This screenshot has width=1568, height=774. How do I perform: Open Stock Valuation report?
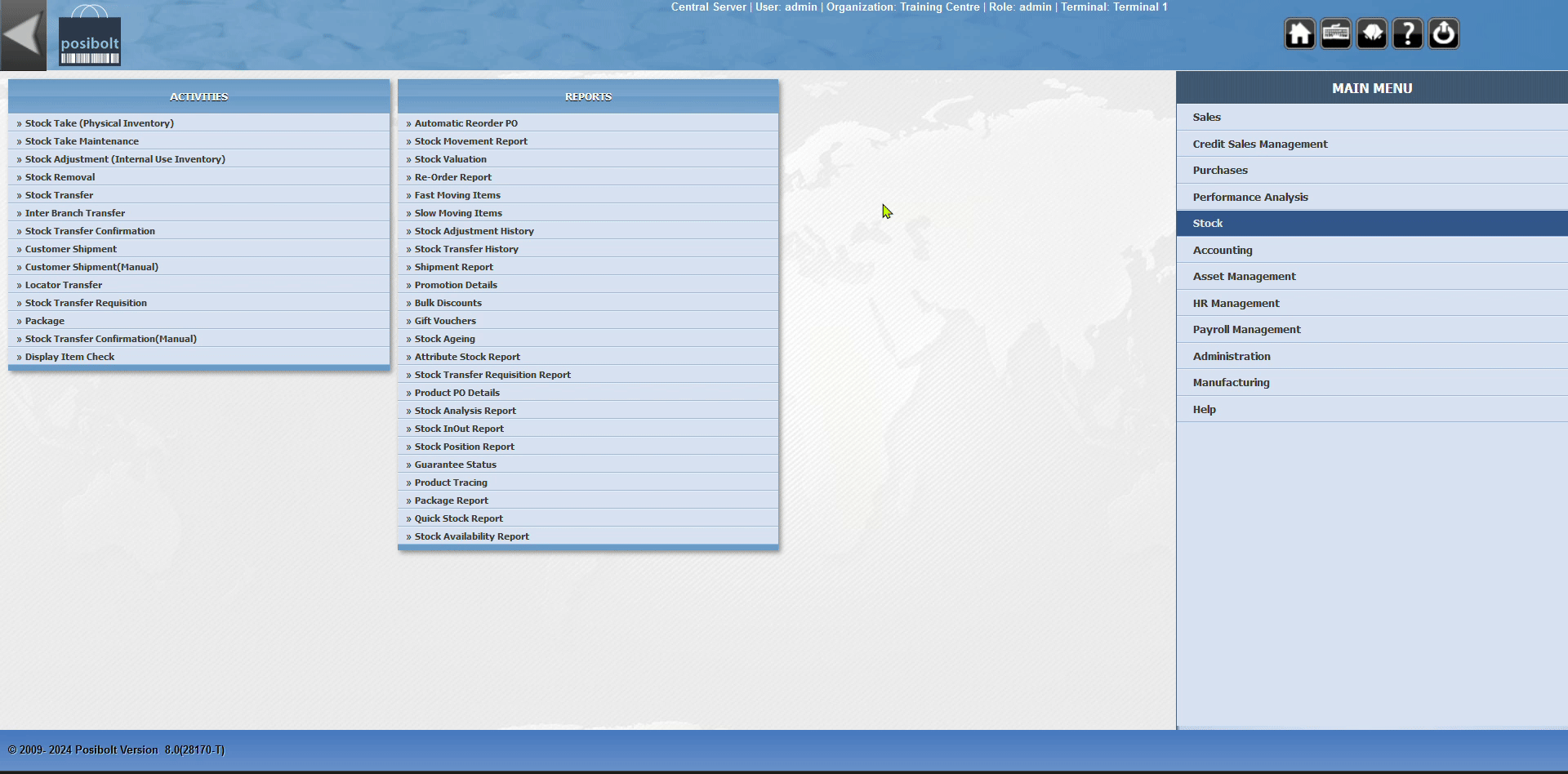point(588,159)
